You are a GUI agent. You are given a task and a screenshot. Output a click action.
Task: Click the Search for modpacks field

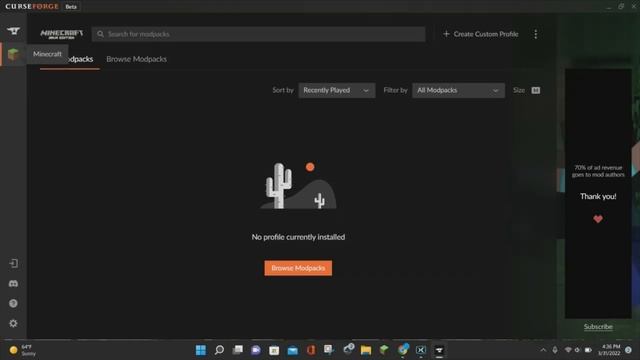258,34
